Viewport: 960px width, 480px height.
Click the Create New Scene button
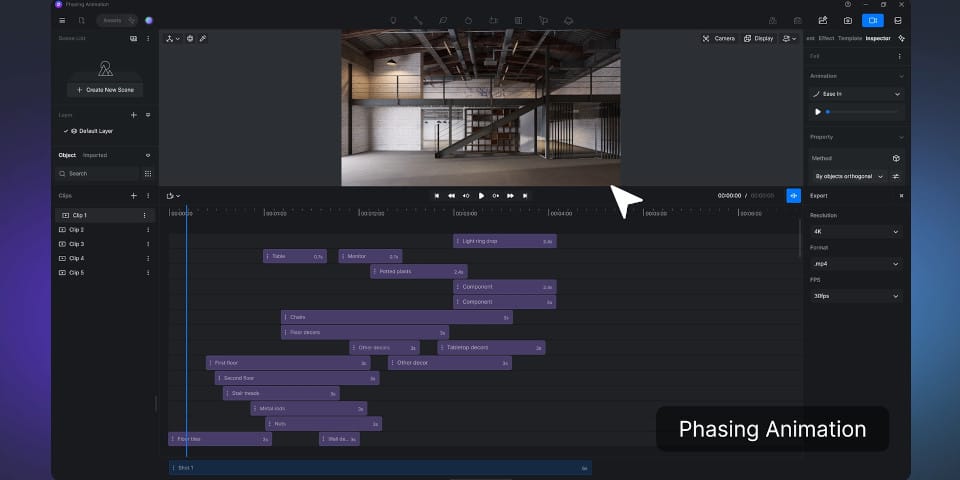pyautogui.click(x=105, y=90)
